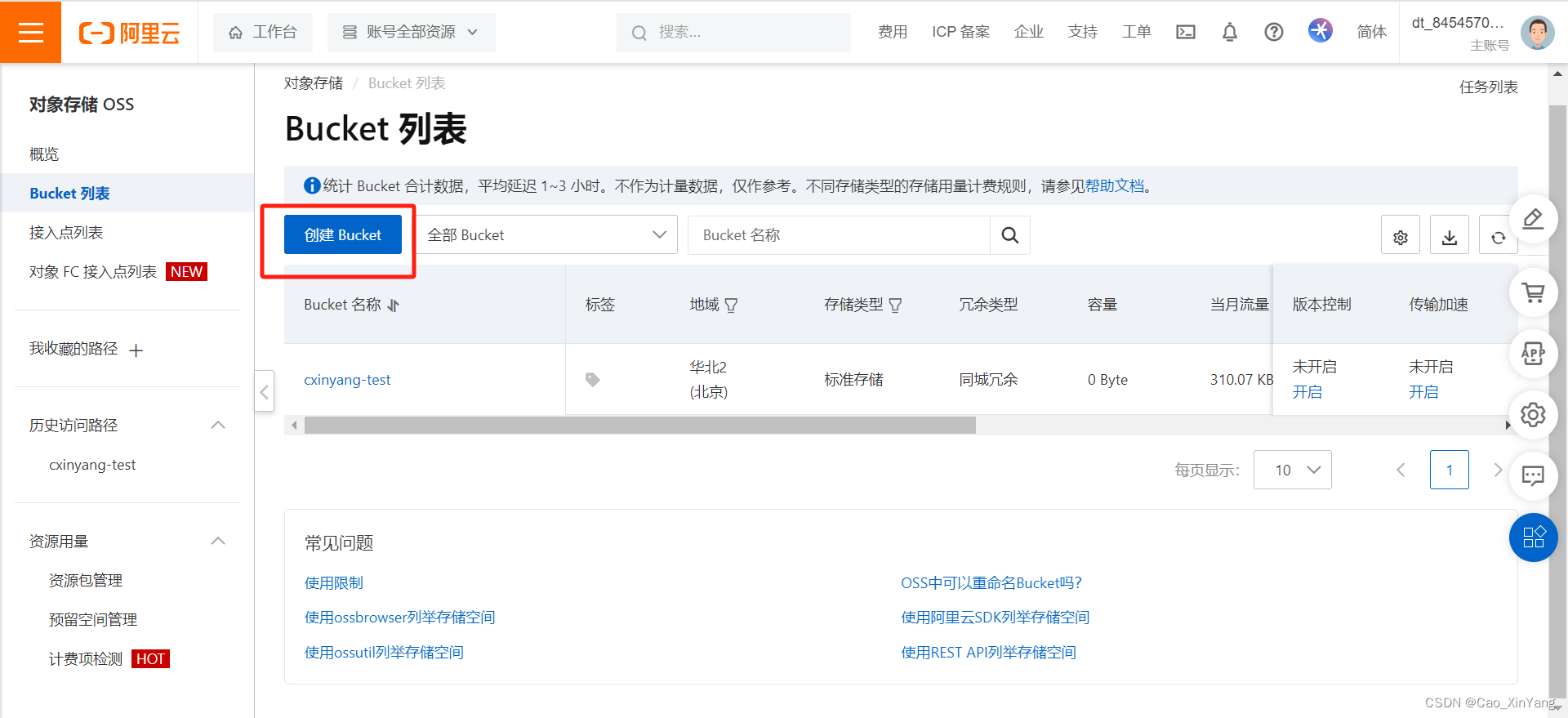Open the floating chat feedback icon

(1533, 475)
